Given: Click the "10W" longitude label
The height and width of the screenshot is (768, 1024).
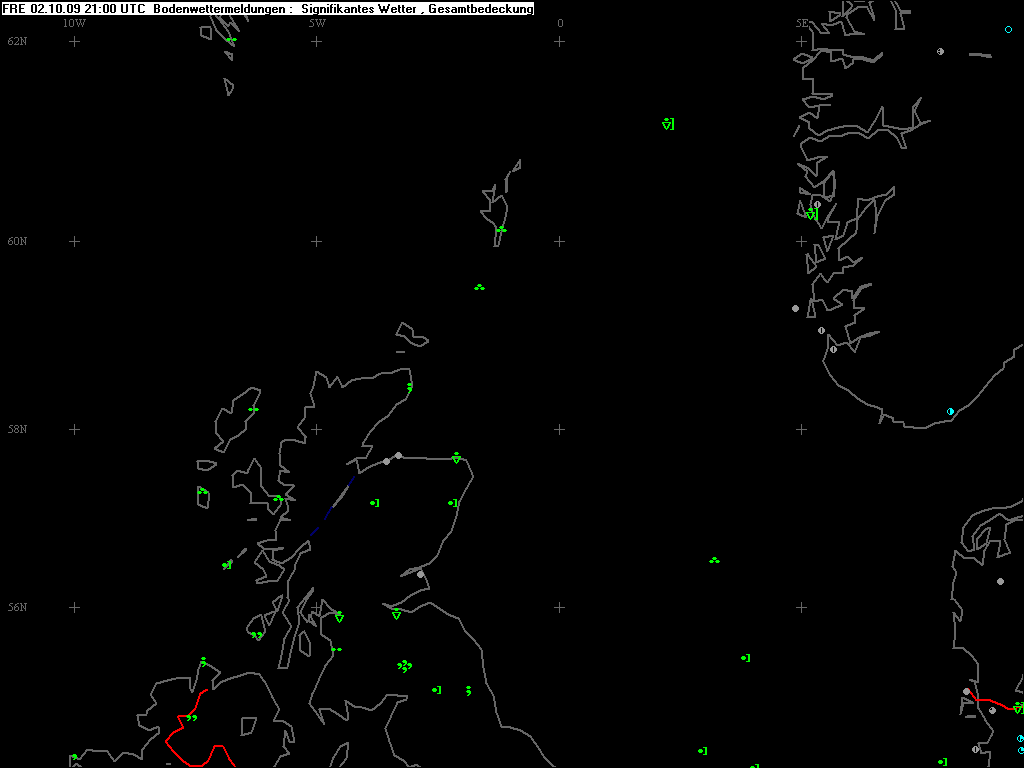Looking at the screenshot, I should click(73, 23).
